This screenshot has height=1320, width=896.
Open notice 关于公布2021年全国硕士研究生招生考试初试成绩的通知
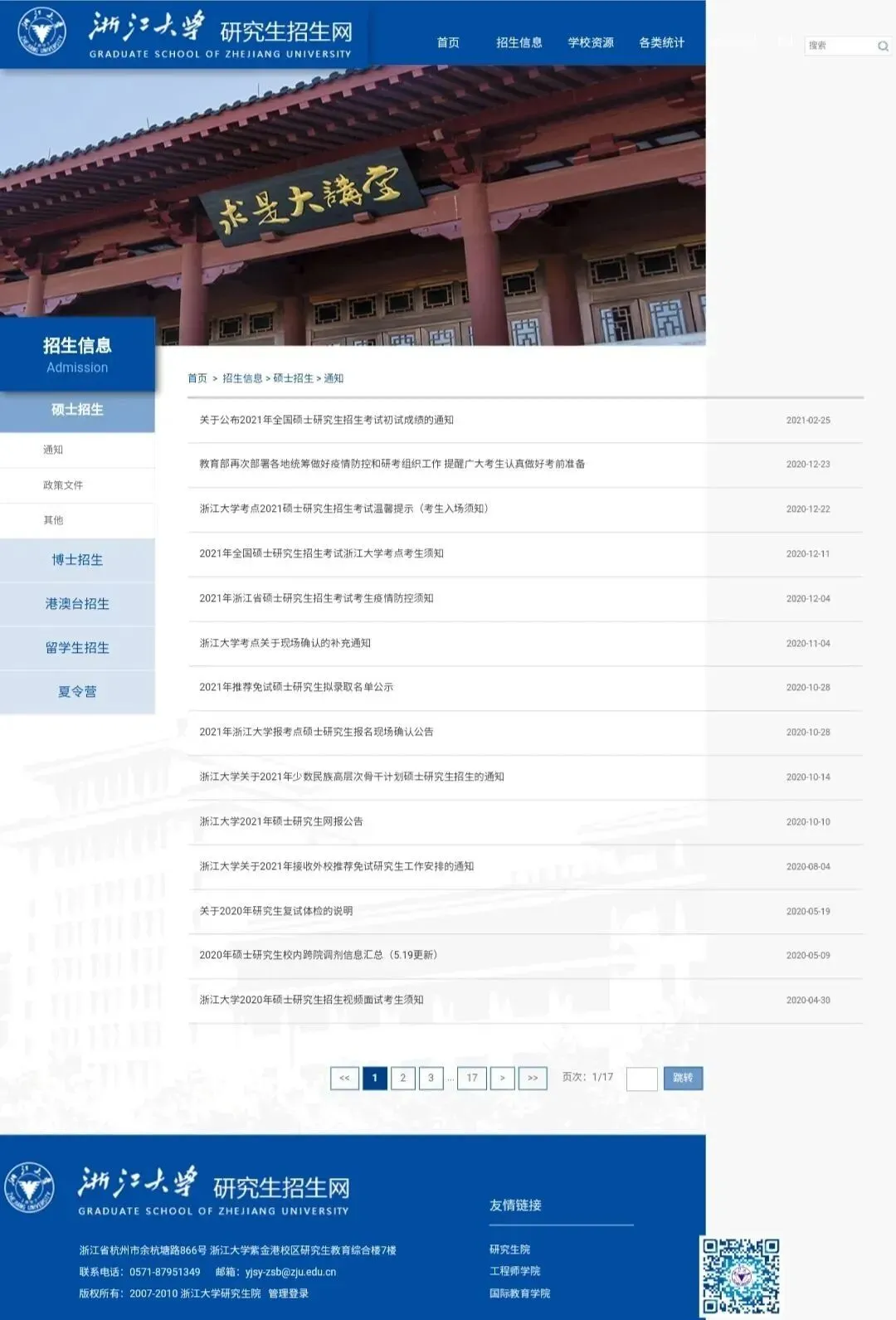click(x=326, y=420)
